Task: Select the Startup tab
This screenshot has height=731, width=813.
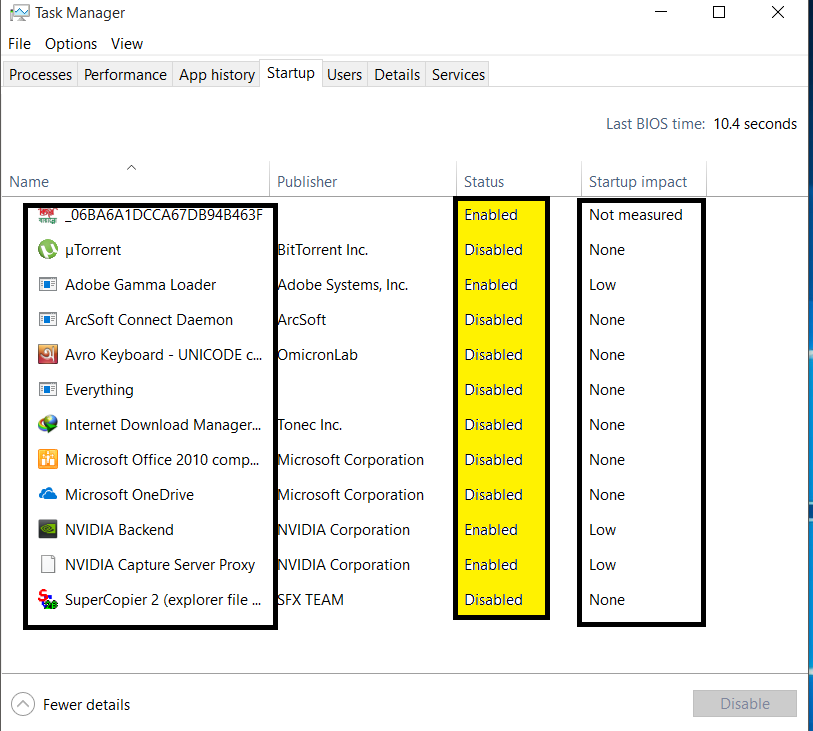Action: coord(291,73)
